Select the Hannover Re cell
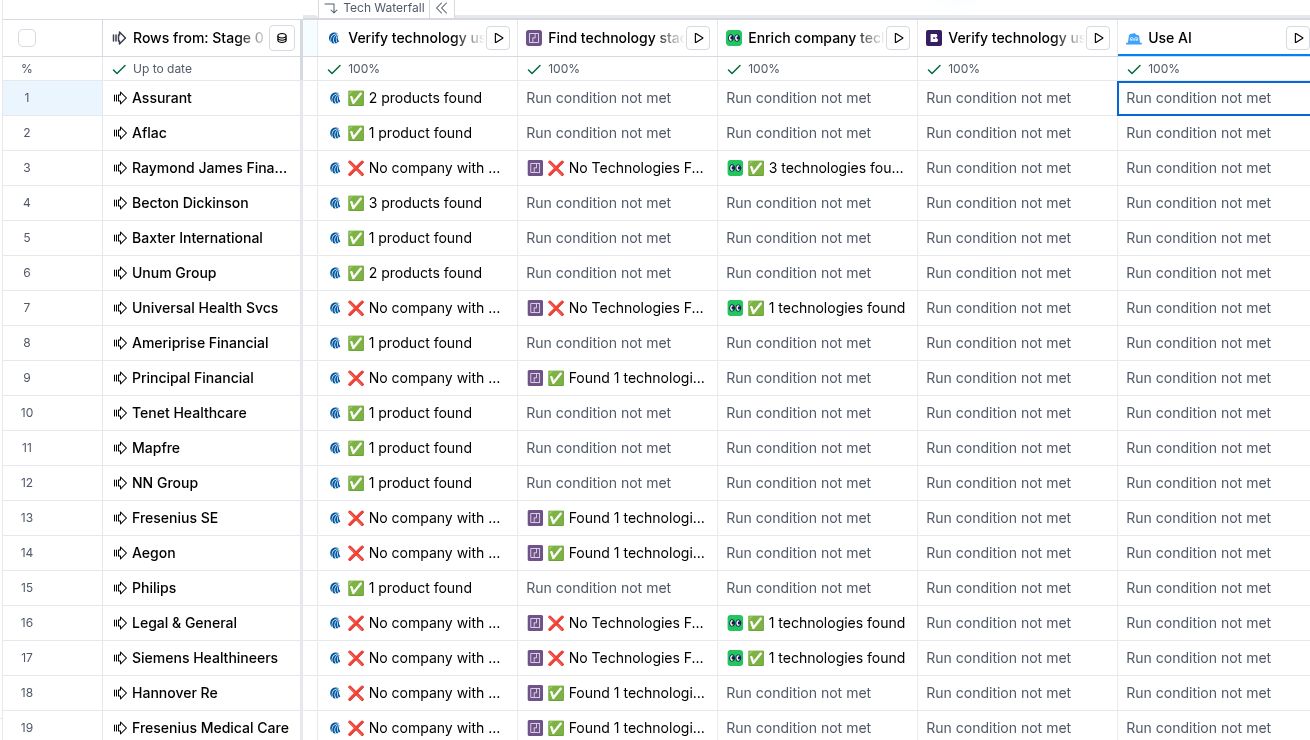Image resolution: width=1310 pixels, height=740 pixels. (202, 693)
